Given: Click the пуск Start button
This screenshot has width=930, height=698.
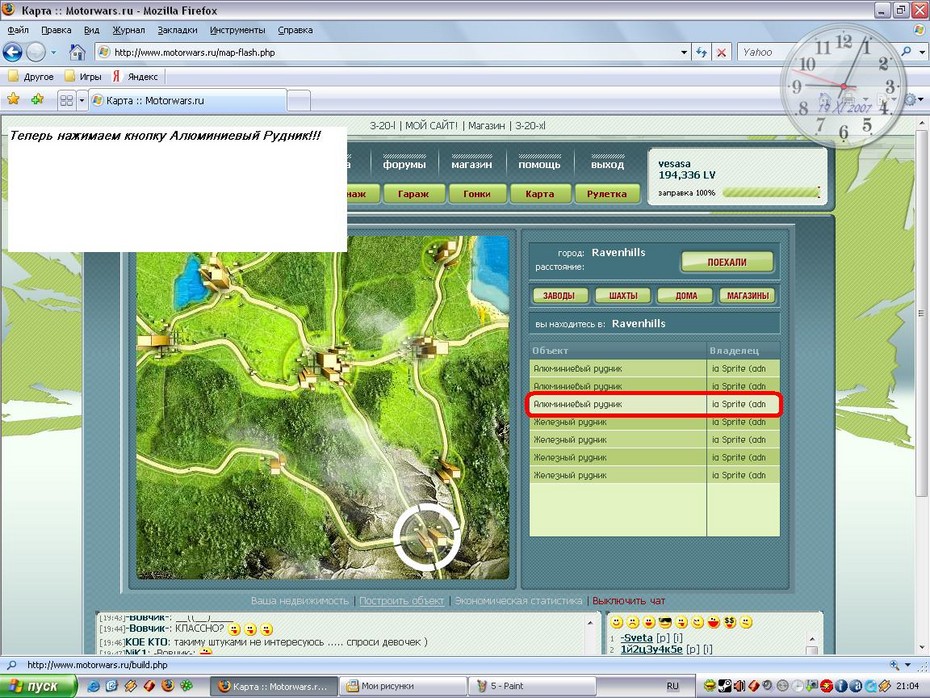Looking at the screenshot, I should click(x=39, y=686).
